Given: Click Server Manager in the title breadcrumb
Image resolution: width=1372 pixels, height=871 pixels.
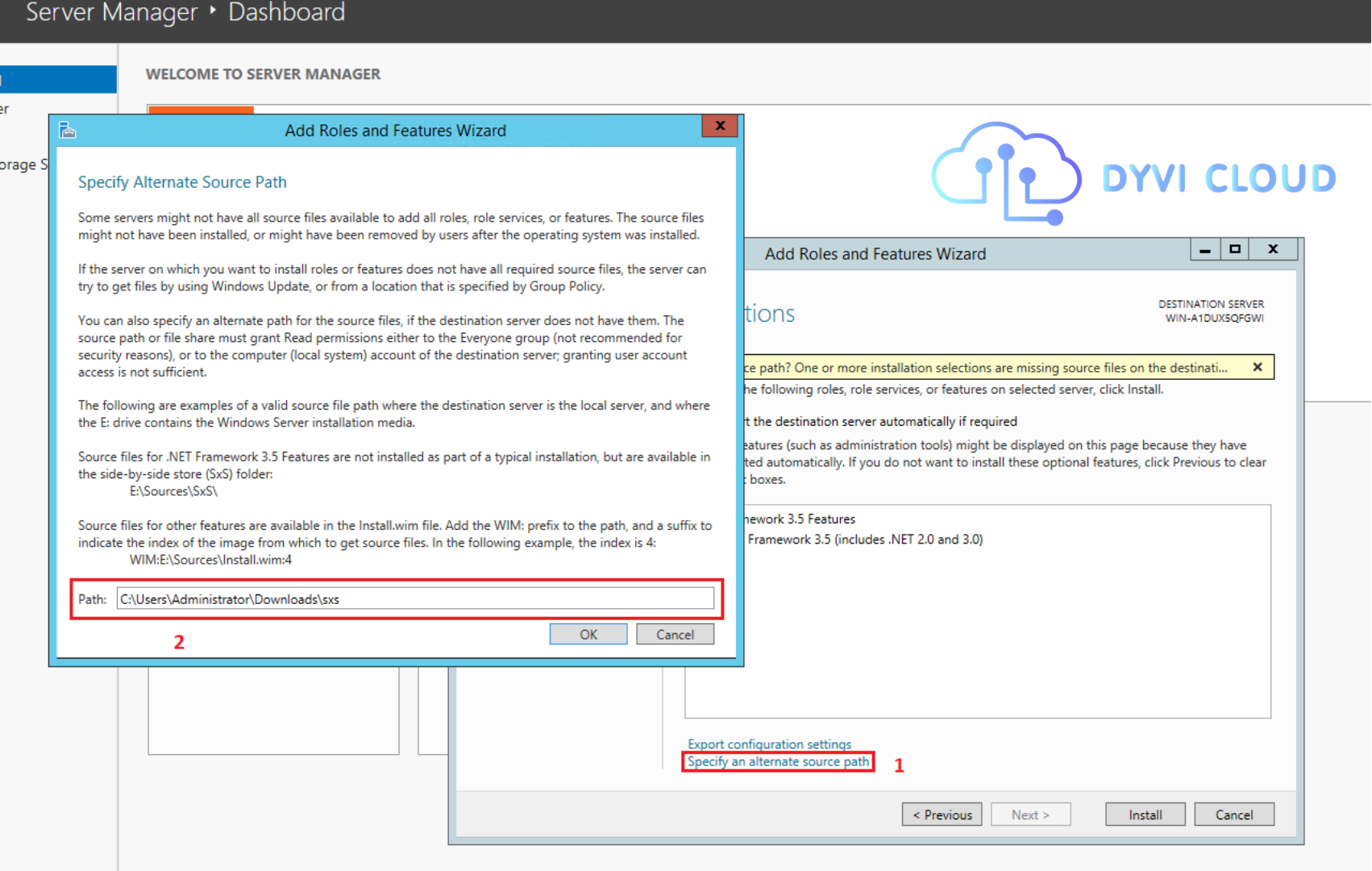Looking at the screenshot, I should [111, 12].
